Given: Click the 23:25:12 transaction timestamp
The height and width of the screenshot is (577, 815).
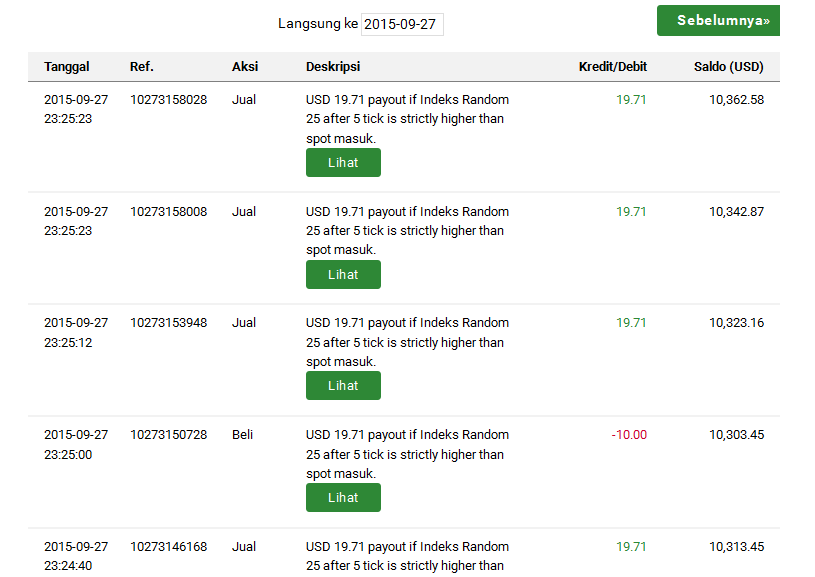Looking at the screenshot, I should (x=68, y=342).
